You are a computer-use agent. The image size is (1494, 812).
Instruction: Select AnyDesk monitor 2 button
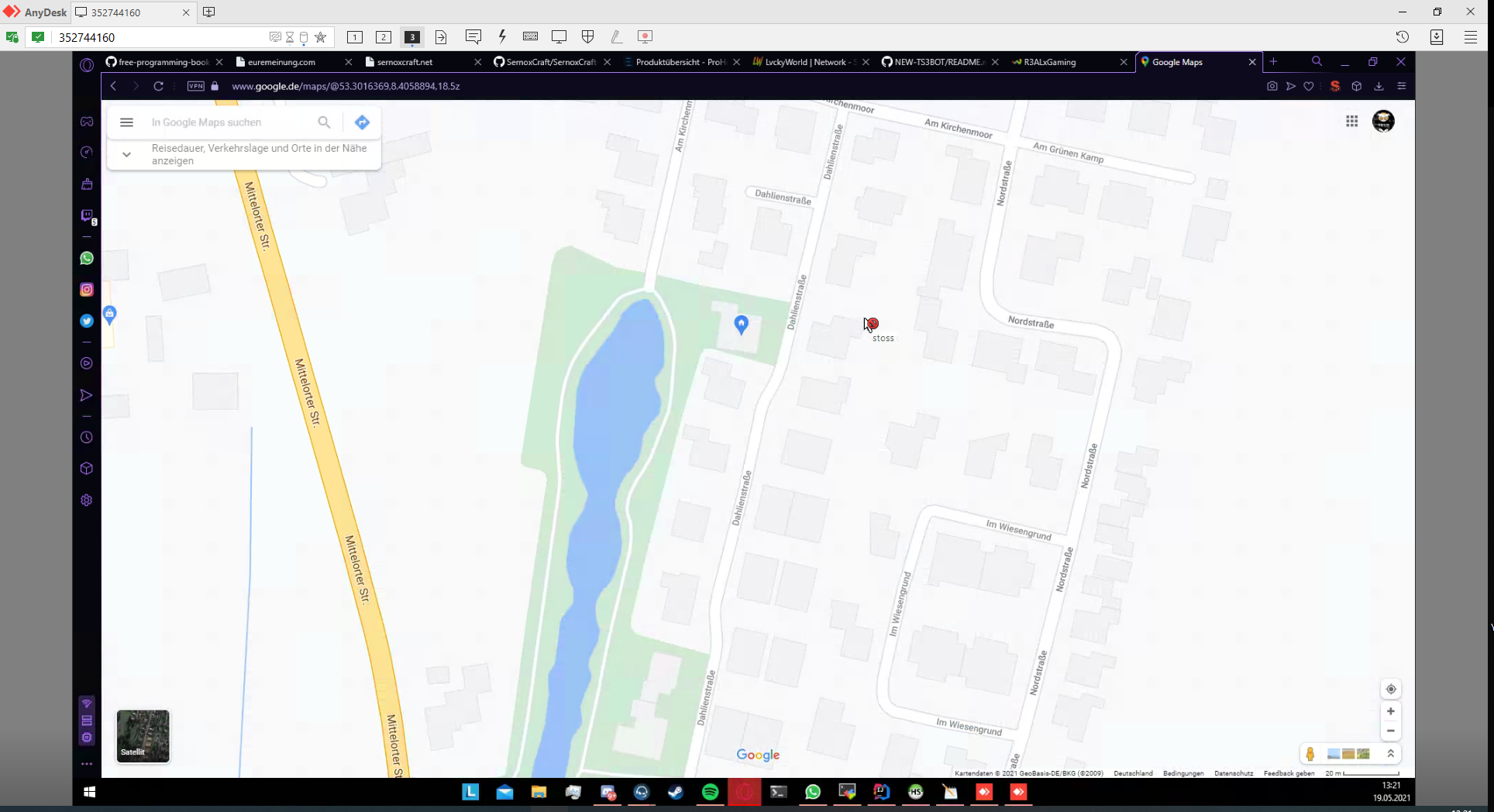coord(383,37)
